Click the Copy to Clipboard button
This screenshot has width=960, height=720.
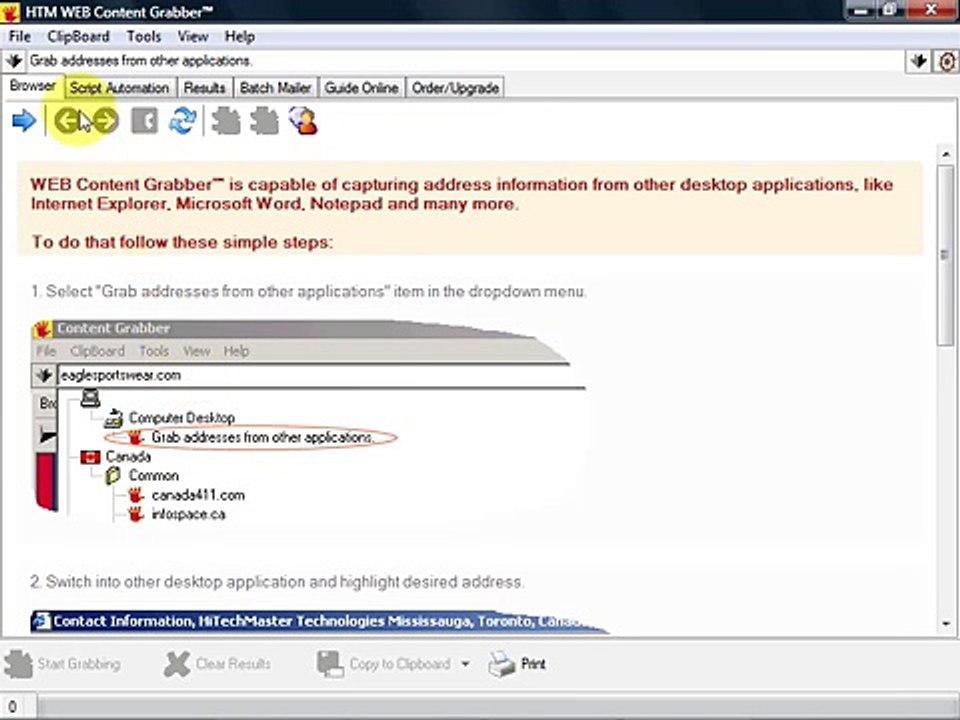tap(384, 664)
